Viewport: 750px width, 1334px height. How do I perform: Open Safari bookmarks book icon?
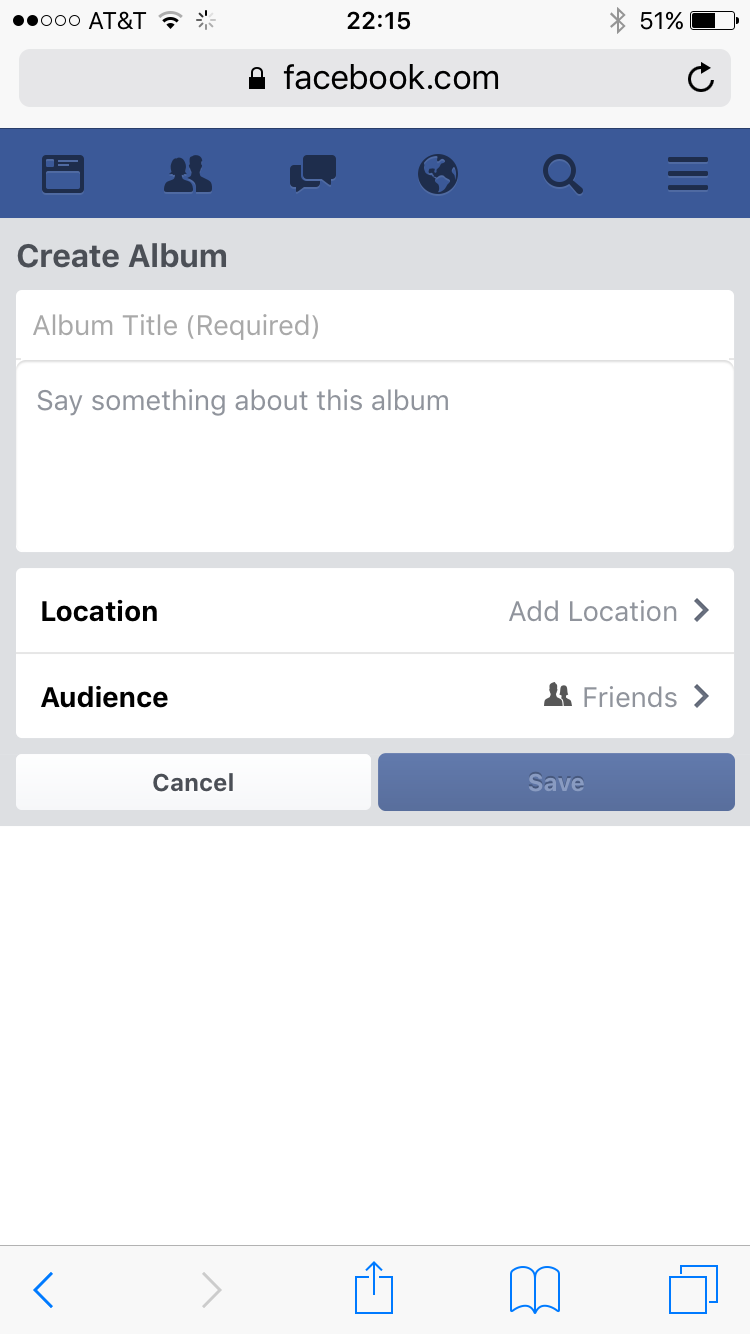point(534,1288)
